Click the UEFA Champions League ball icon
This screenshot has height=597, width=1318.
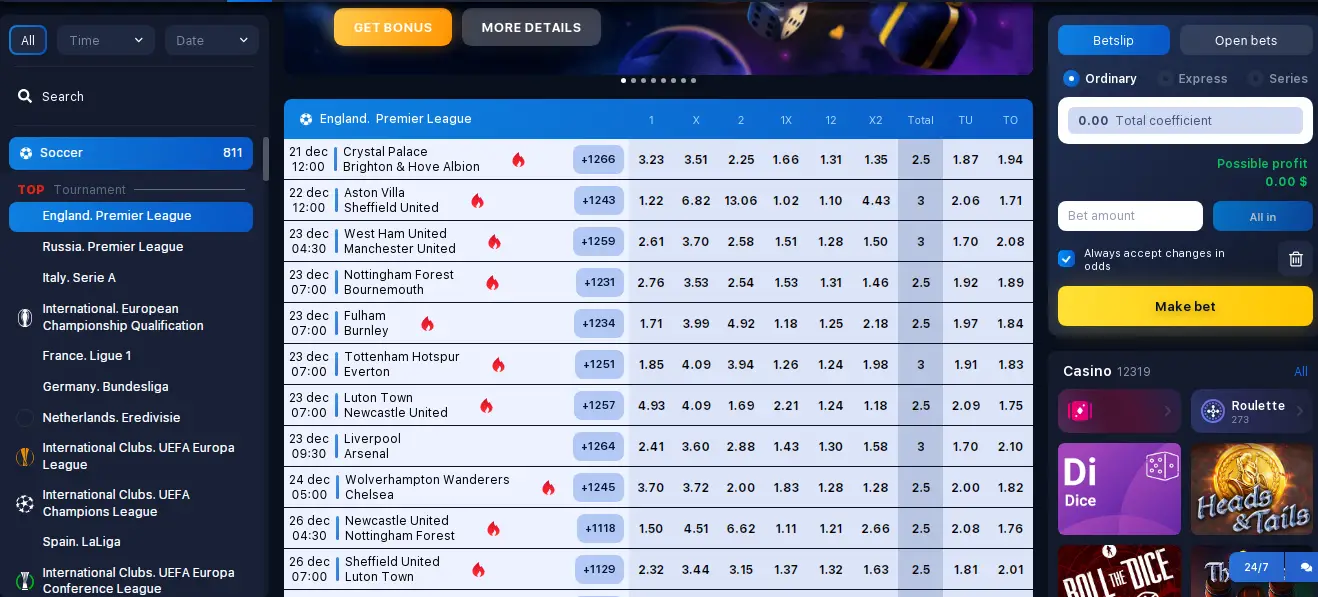pyautogui.click(x=25, y=503)
